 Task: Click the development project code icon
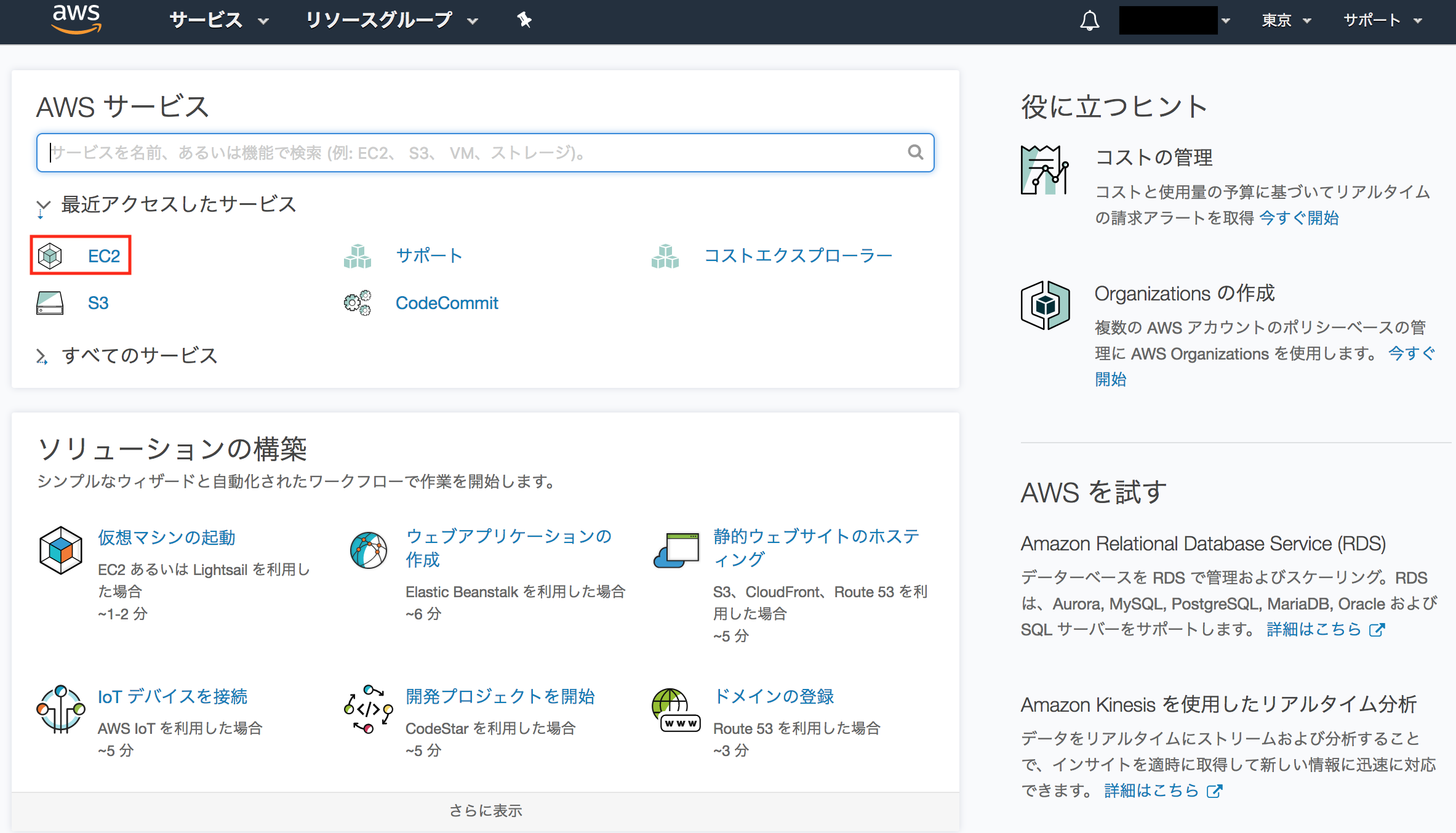(x=369, y=709)
